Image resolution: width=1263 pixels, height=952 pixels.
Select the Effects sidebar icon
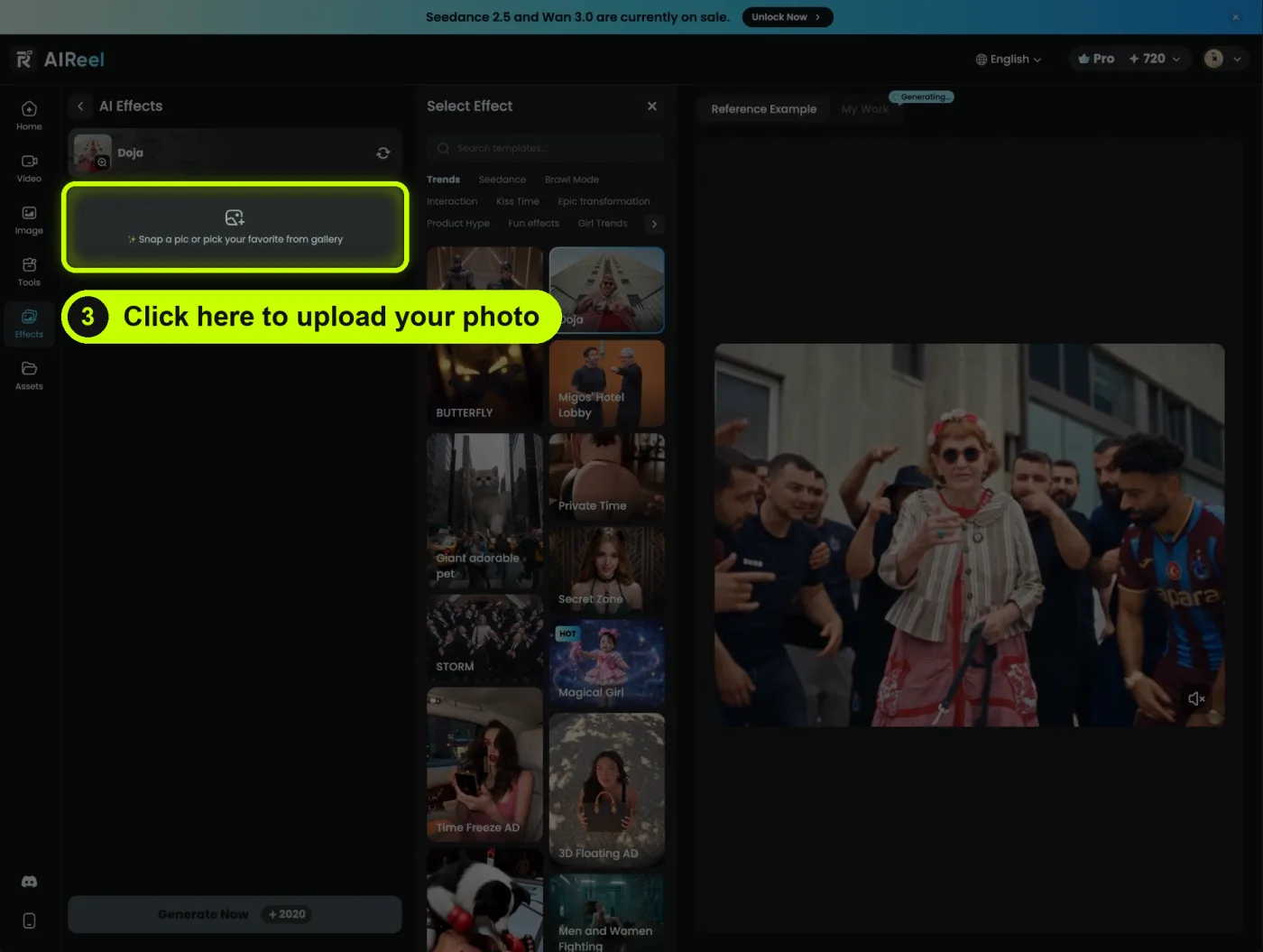pos(29,324)
